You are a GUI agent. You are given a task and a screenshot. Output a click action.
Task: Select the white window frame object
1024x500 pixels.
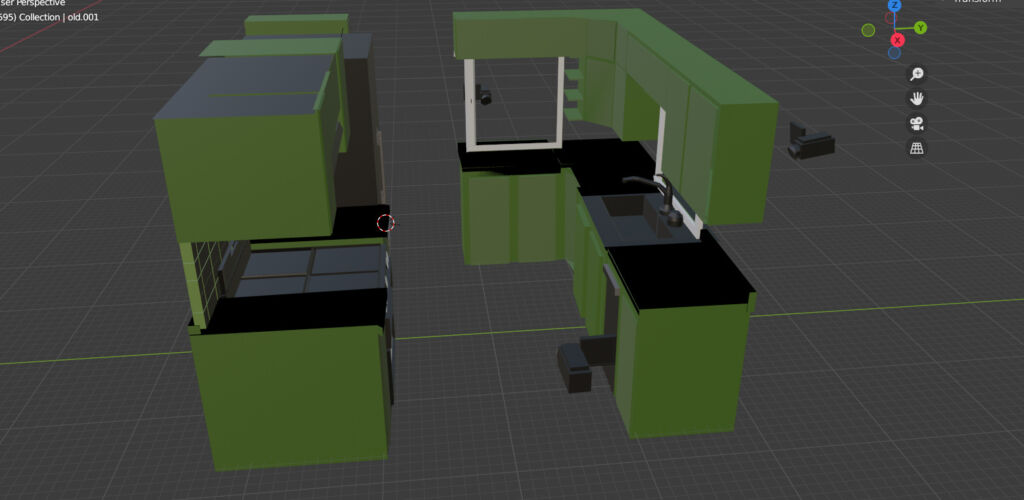515,104
